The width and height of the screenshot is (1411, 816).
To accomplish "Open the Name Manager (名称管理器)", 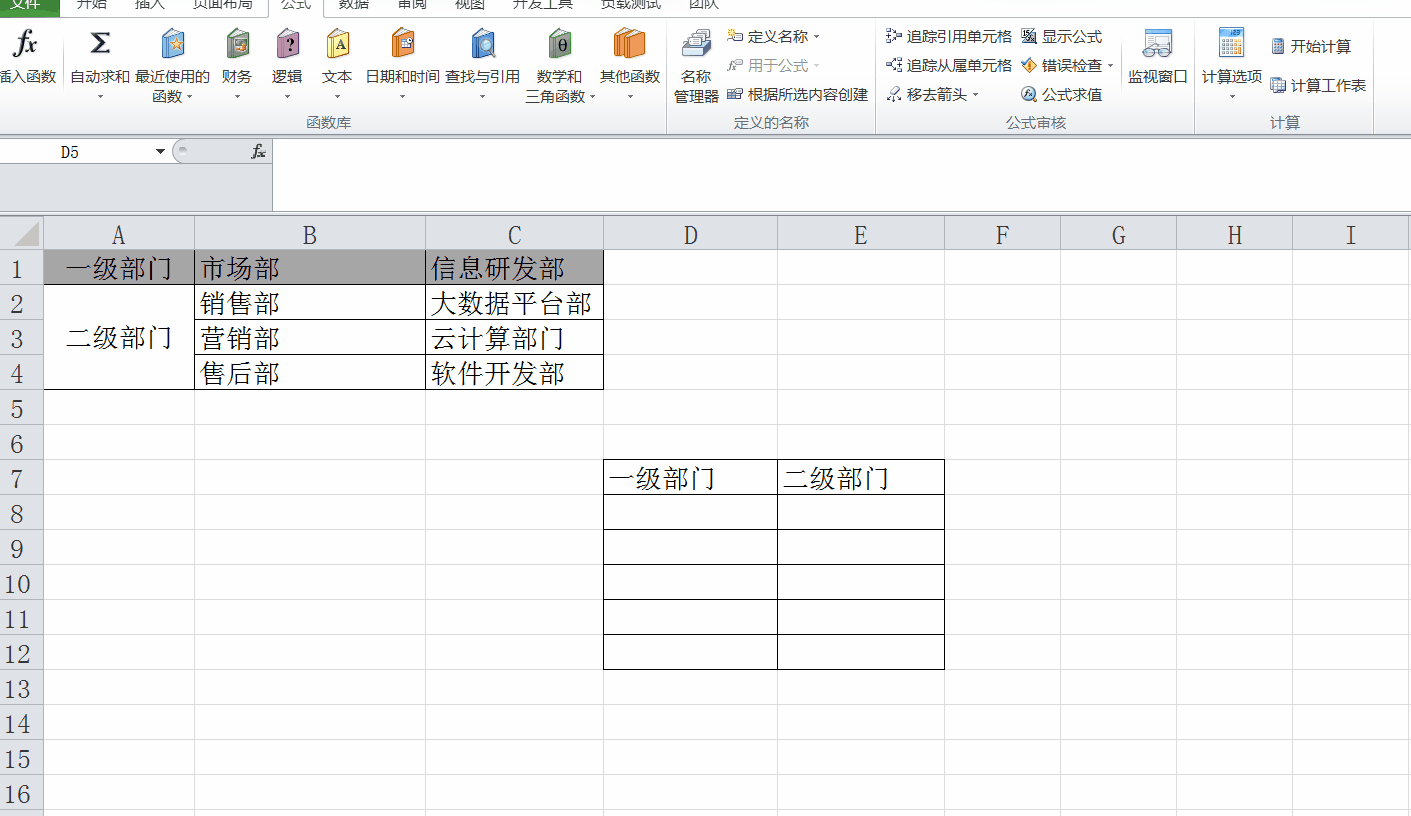I will [696, 66].
